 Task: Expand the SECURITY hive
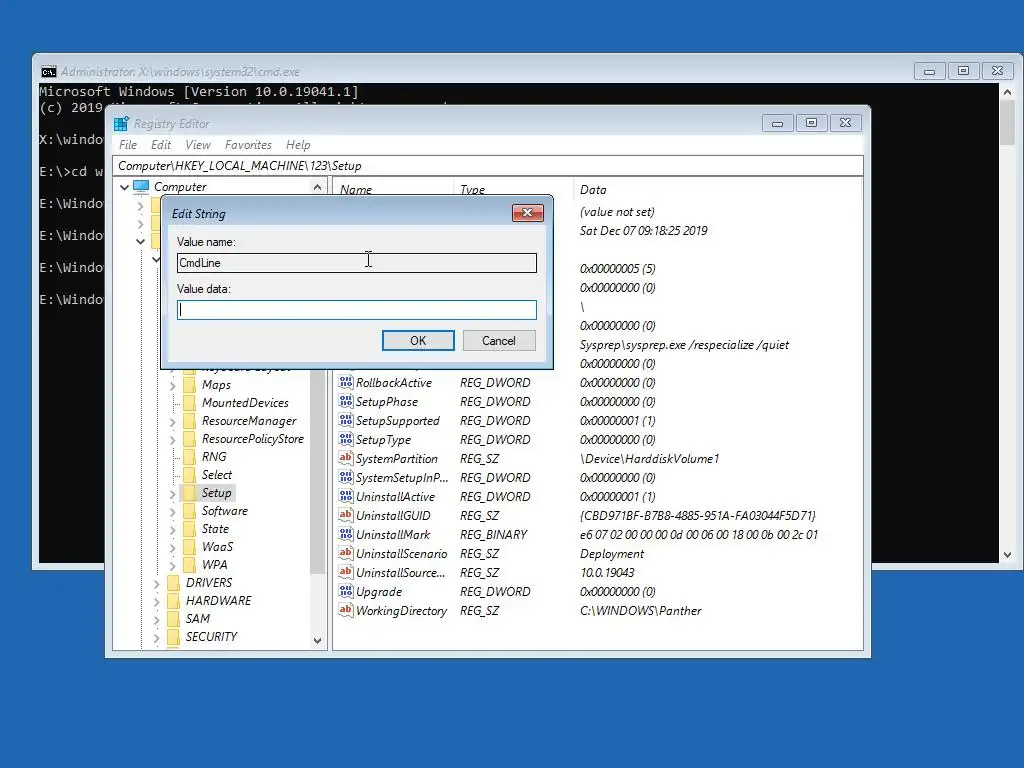tap(157, 637)
